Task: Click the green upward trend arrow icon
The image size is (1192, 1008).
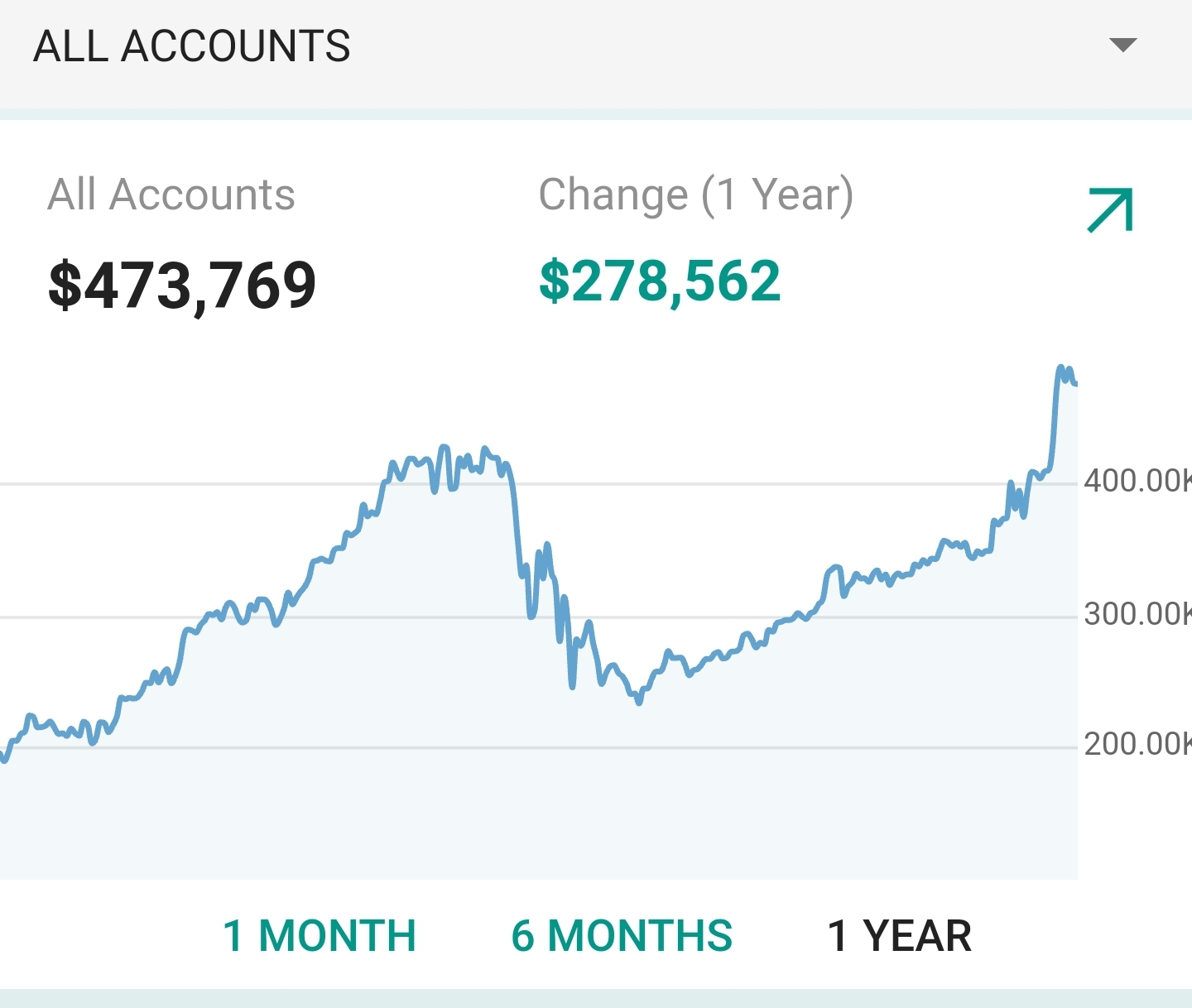Action: click(x=1110, y=210)
